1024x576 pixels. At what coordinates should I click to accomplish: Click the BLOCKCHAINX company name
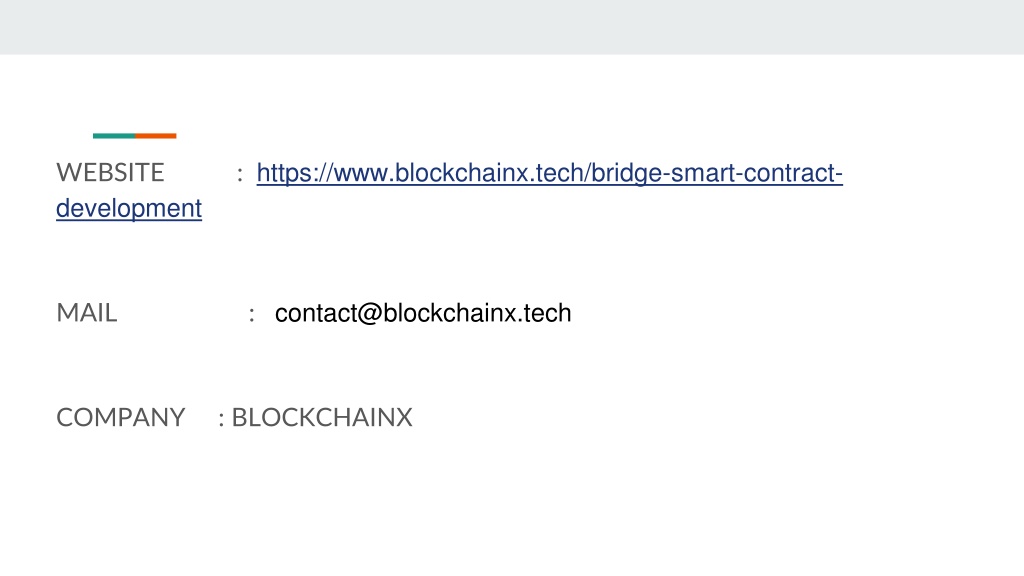(x=322, y=417)
